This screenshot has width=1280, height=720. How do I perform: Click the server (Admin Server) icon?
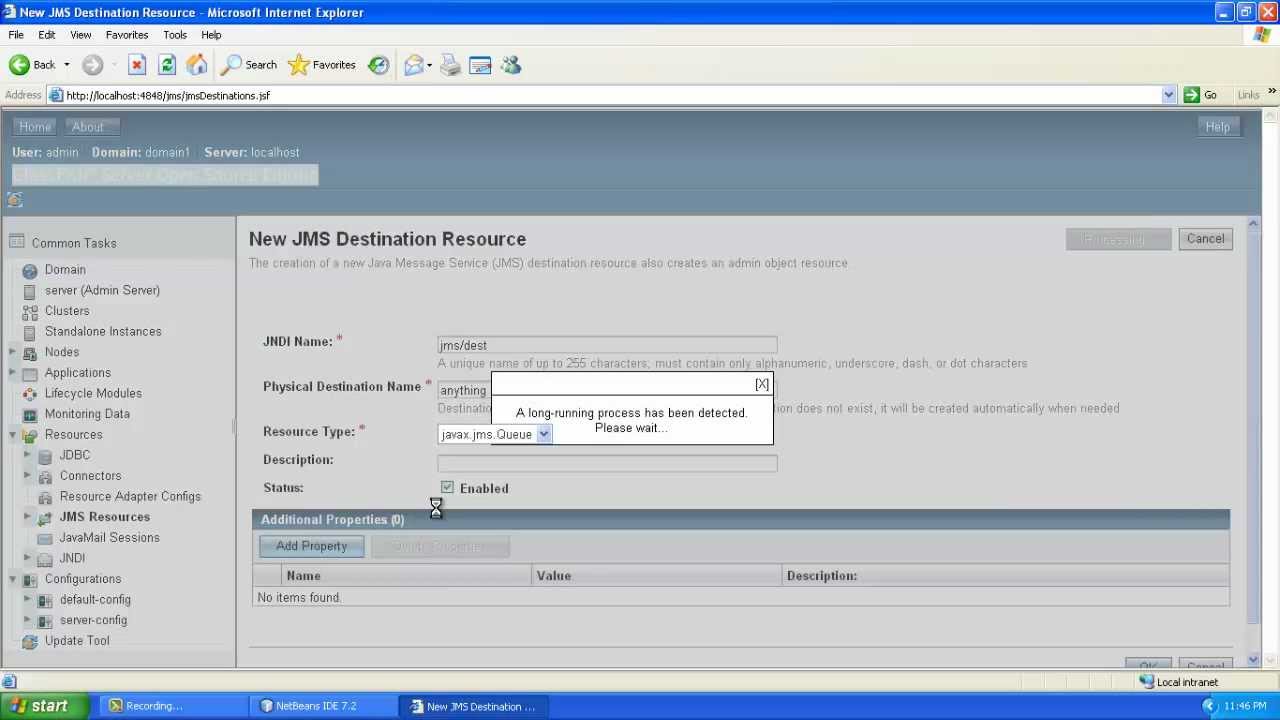(30, 291)
